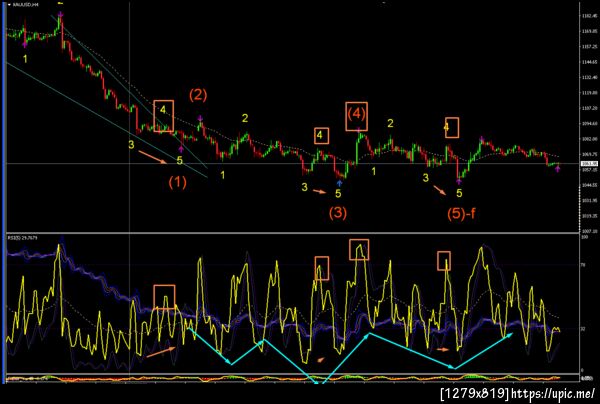Open the chart menu triangle beside XAUUSD,H4
Viewport: 600px width, 404px height.
click(x=9, y=5)
